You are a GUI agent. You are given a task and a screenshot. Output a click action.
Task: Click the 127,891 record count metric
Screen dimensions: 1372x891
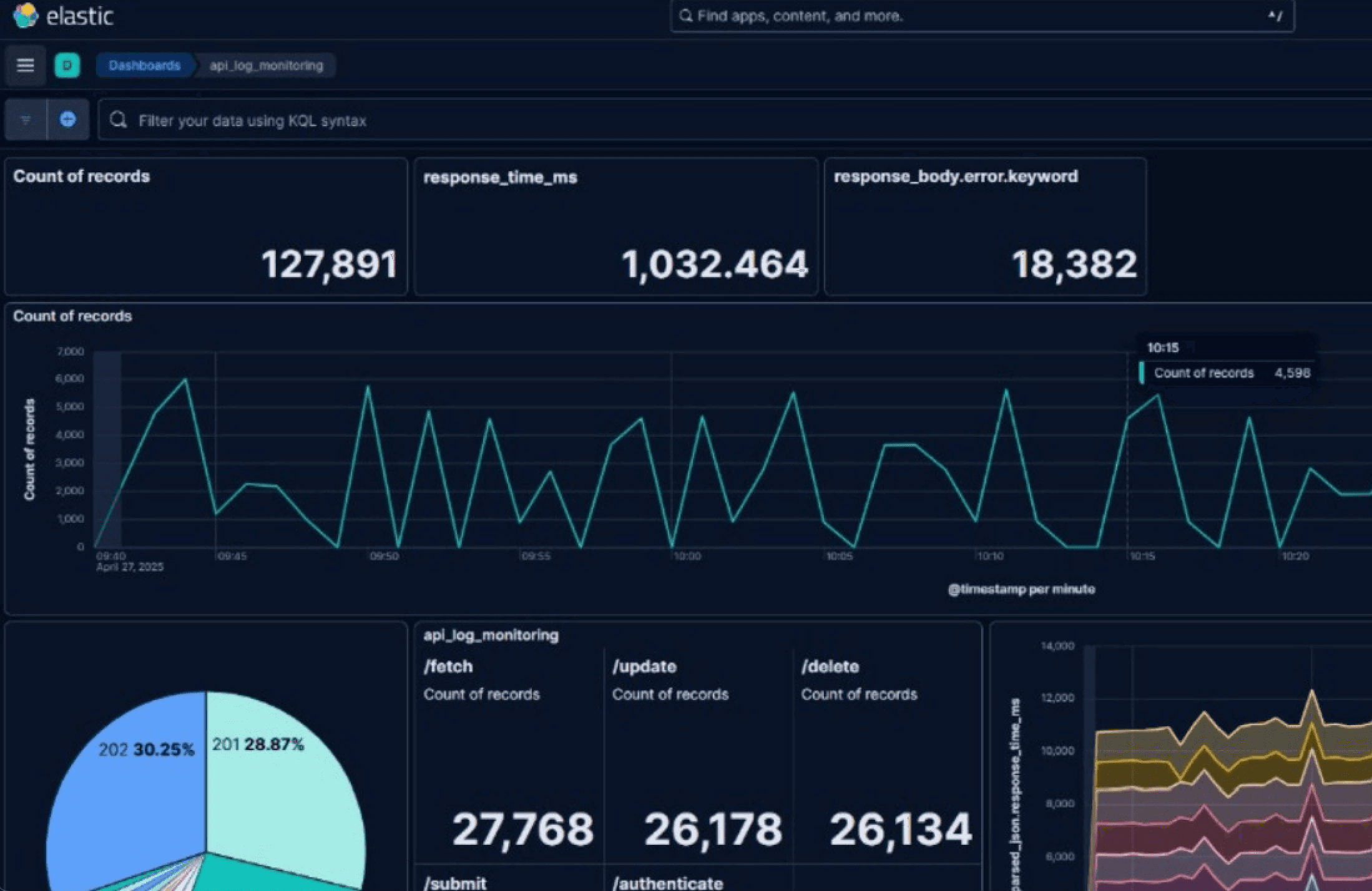click(x=329, y=264)
